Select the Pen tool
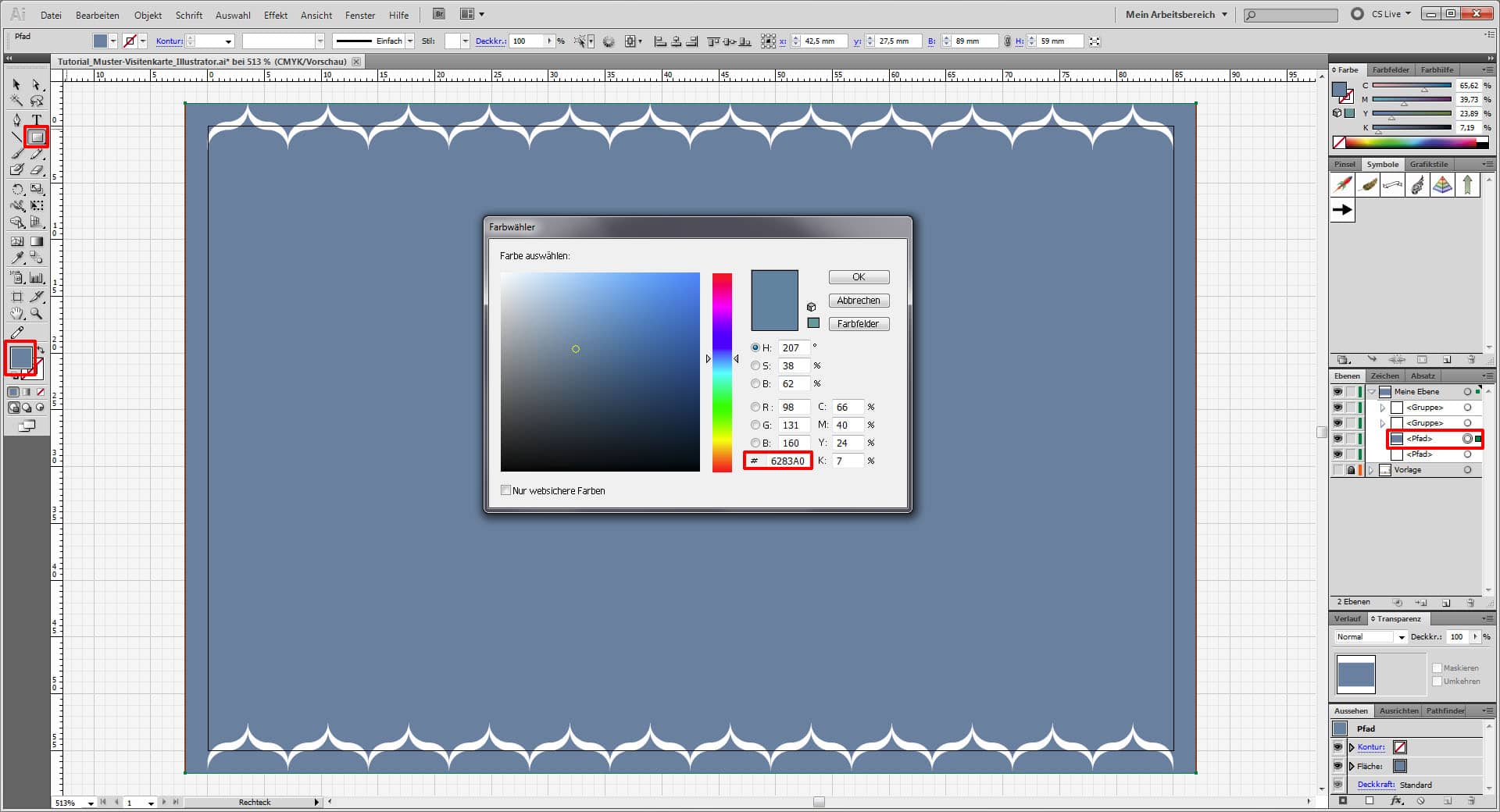Image resolution: width=1500 pixels, height=812 pixels. [16, 119]
